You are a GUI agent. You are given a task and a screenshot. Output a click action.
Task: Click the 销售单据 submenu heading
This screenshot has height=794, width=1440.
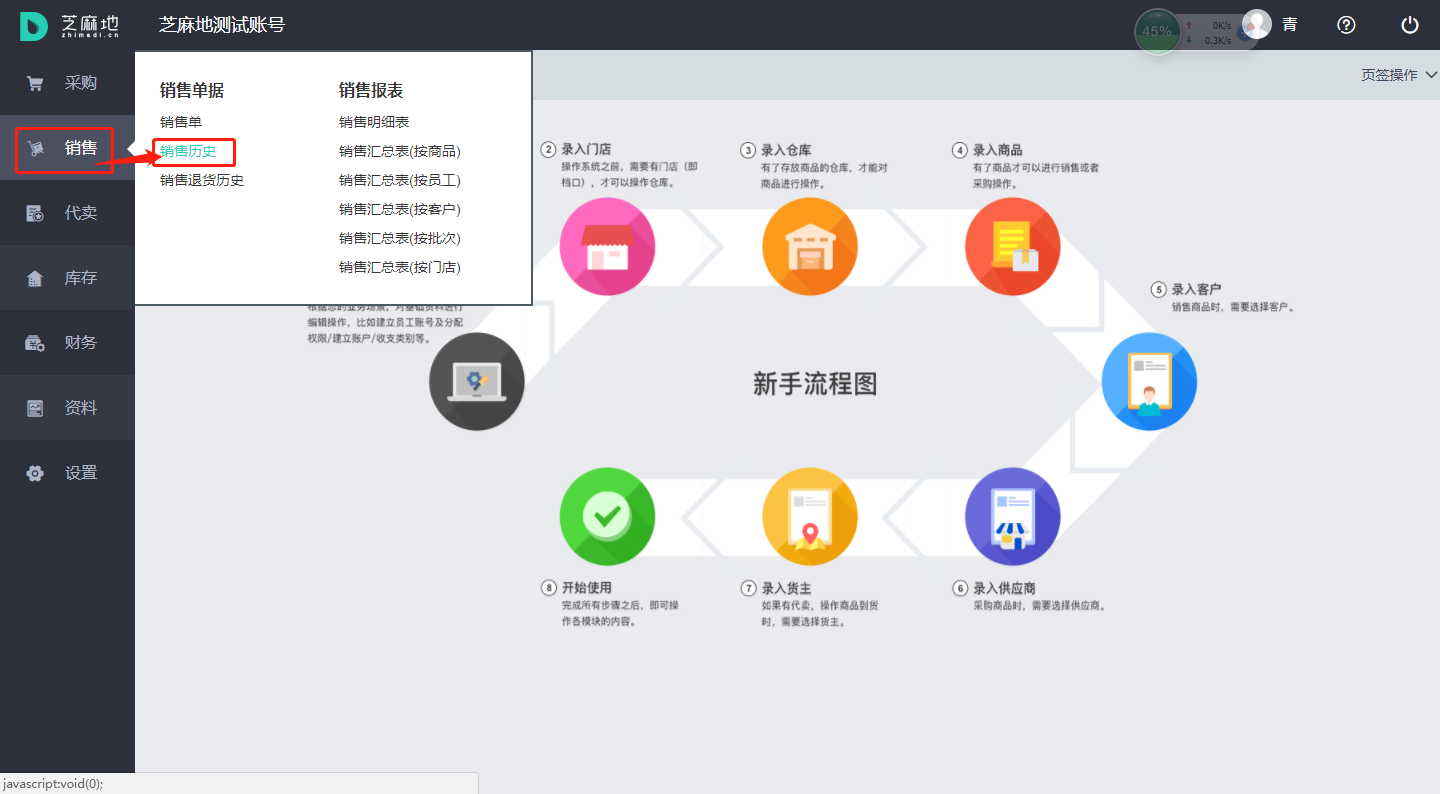(192, 90)
